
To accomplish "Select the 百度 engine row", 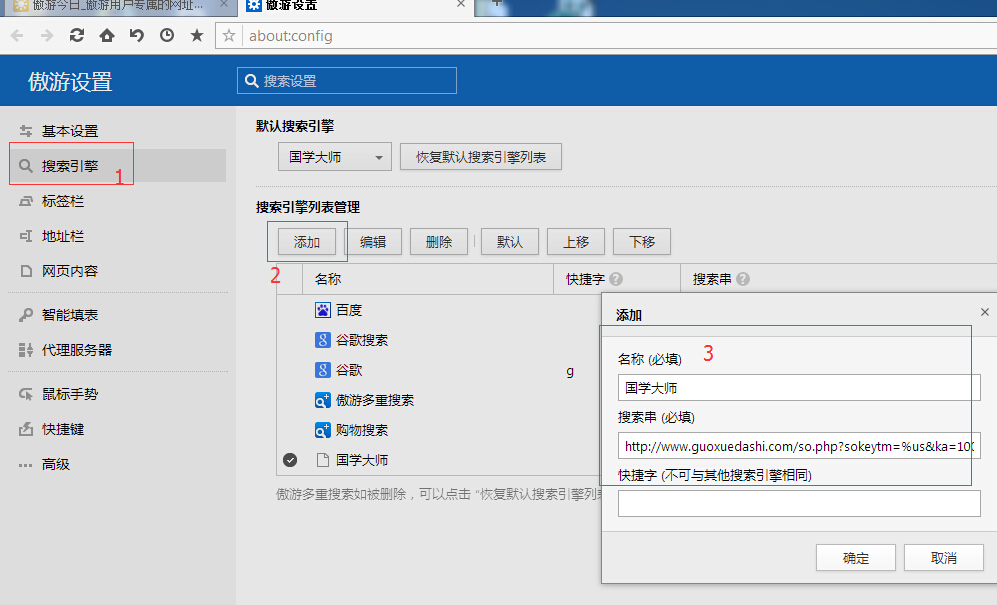I will click(x=439, y=310).
